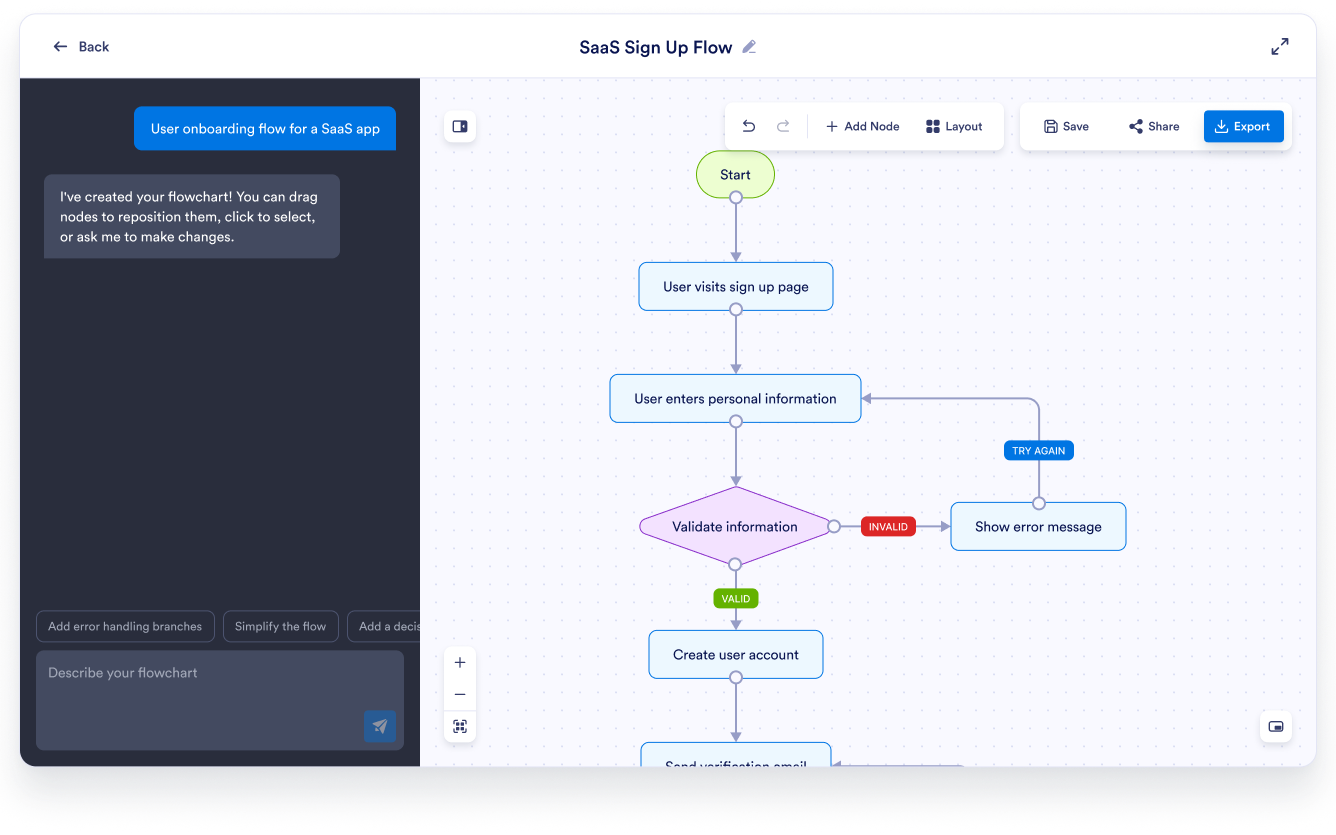Click the Redo arrow icon
The height and width of the screenshot is (835, 1336).
(784, 126)
